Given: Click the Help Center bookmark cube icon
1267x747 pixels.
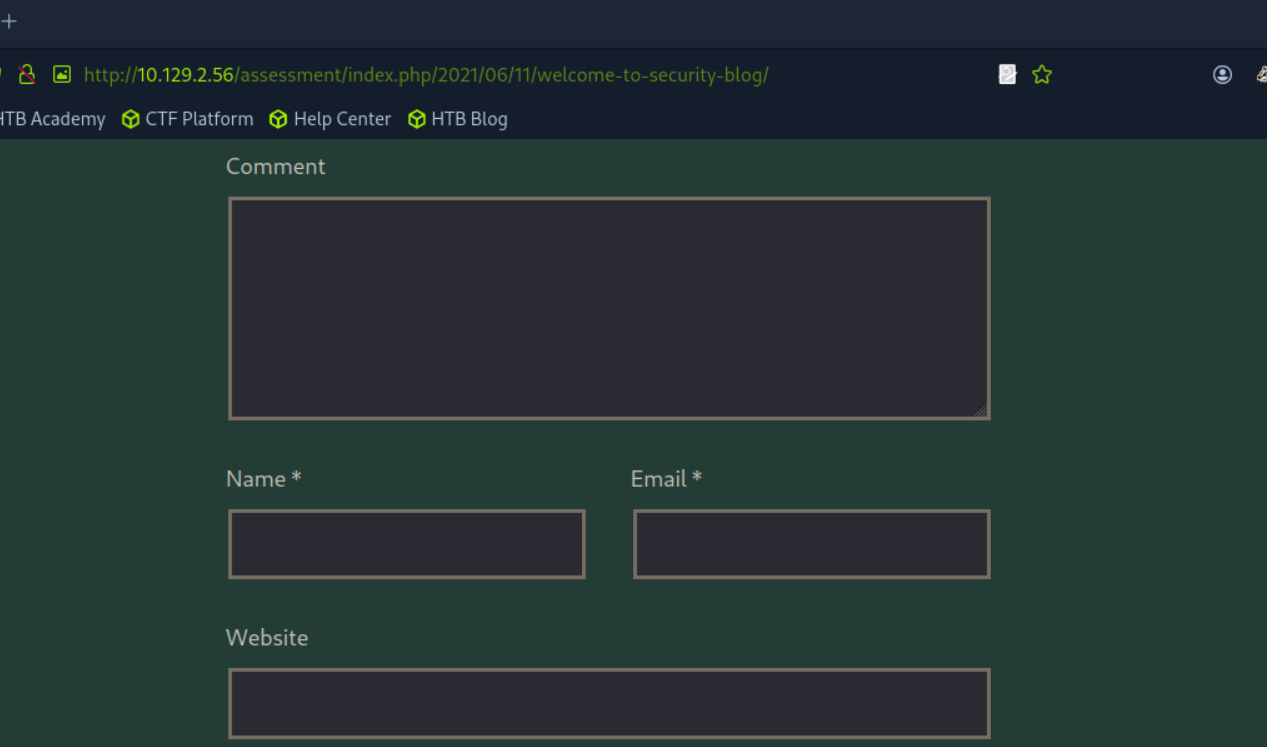Looking at the screenshot, I should [278, 119].
